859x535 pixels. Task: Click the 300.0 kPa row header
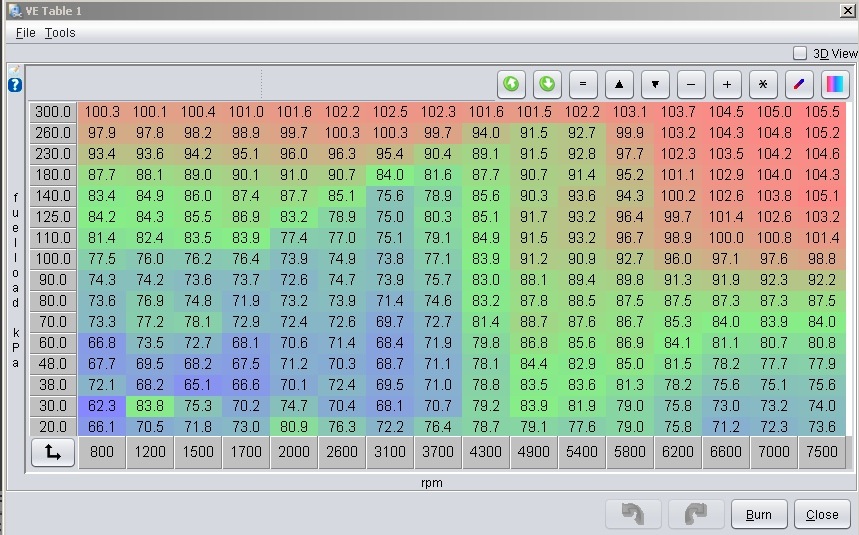(x=53, y=112)
